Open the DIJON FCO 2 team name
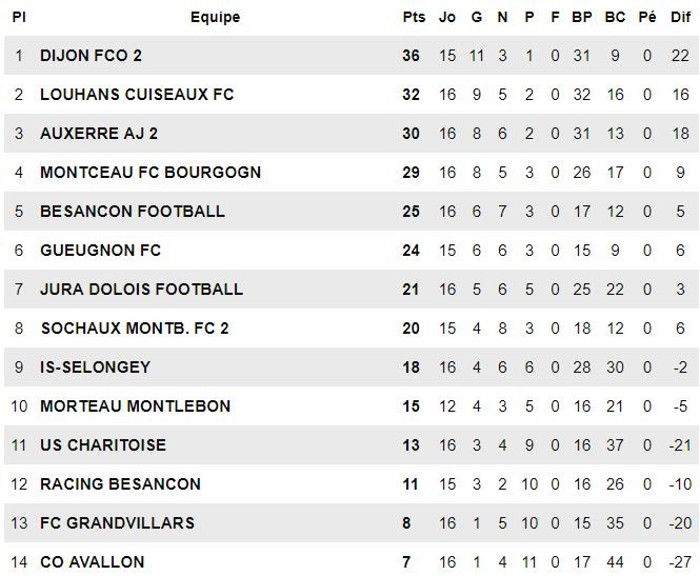This screenshot has width=700, height=576. pos(91,55)
